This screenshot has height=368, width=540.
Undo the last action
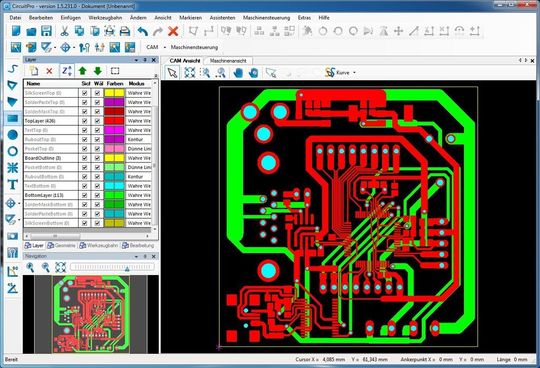[143, 31]
